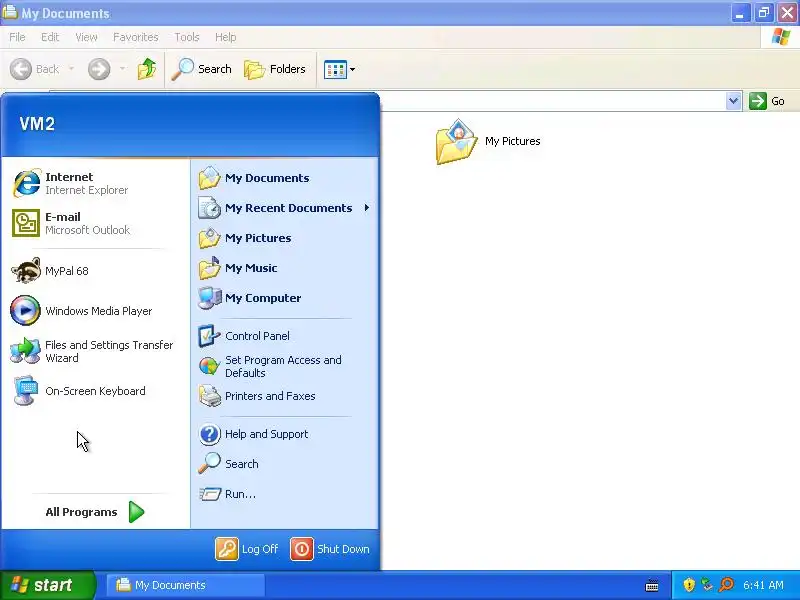
Task: Launch On-Screen Keyboard
Action: [x=95, y=391]
